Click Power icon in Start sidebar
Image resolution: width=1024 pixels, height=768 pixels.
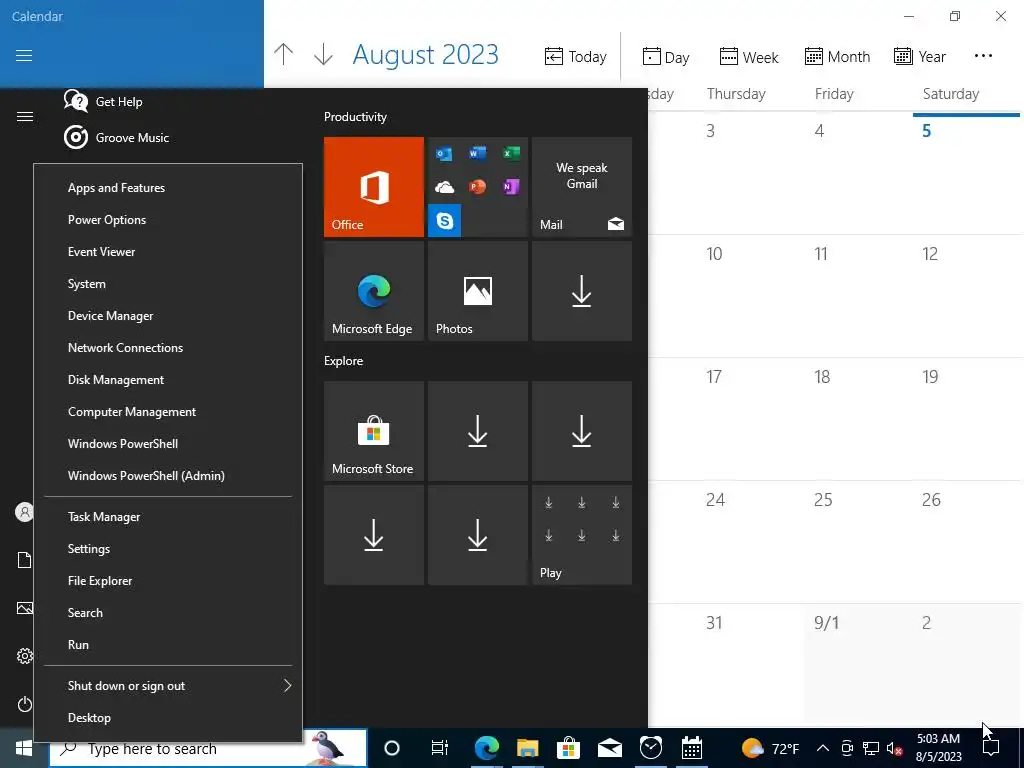click(x=25, y=704)
